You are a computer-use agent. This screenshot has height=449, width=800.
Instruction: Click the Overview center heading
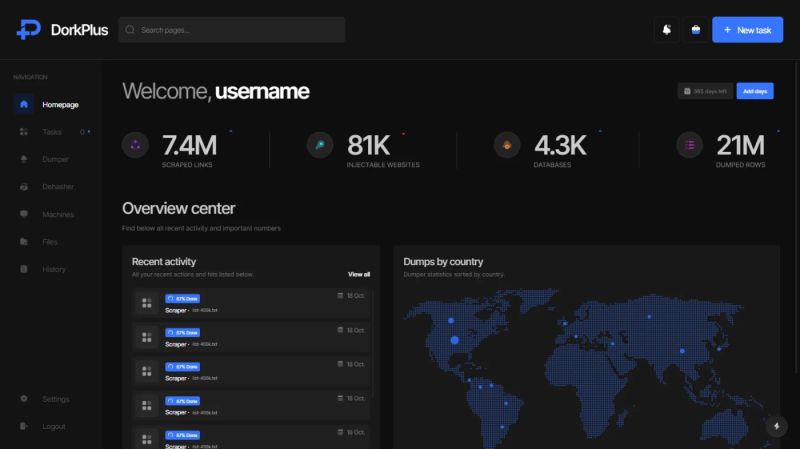point(179,208)
